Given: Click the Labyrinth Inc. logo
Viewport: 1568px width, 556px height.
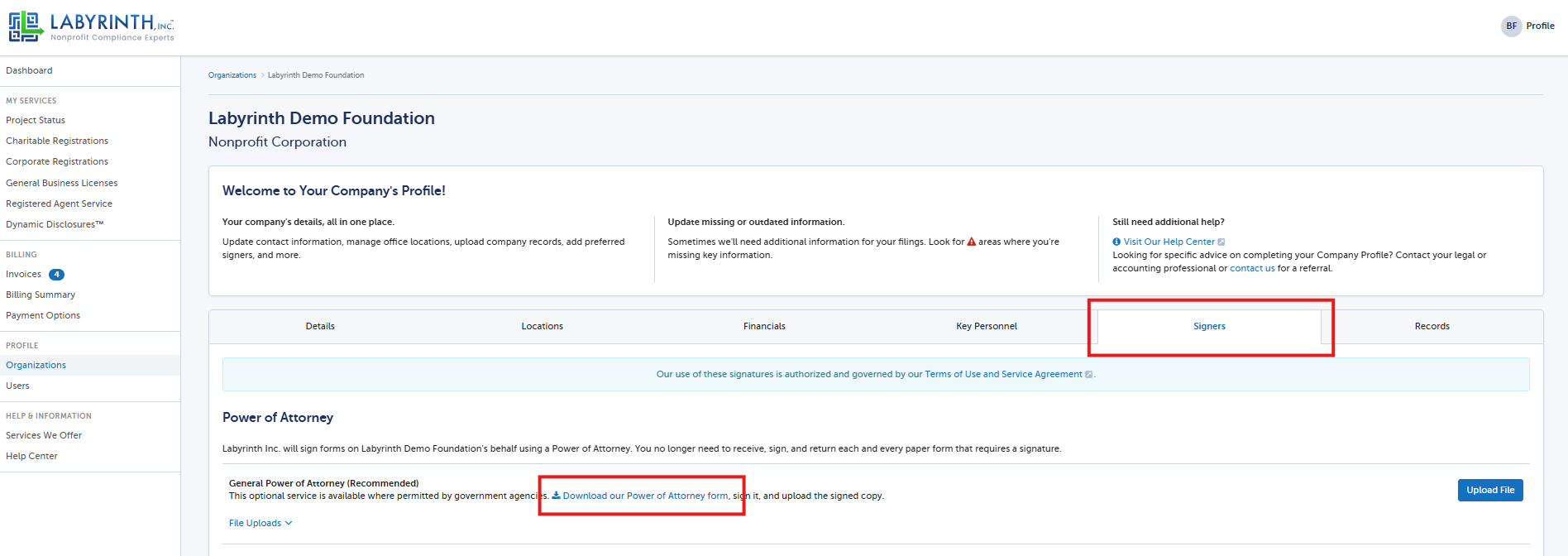Looking at the screenshot, I should (91, 26).
